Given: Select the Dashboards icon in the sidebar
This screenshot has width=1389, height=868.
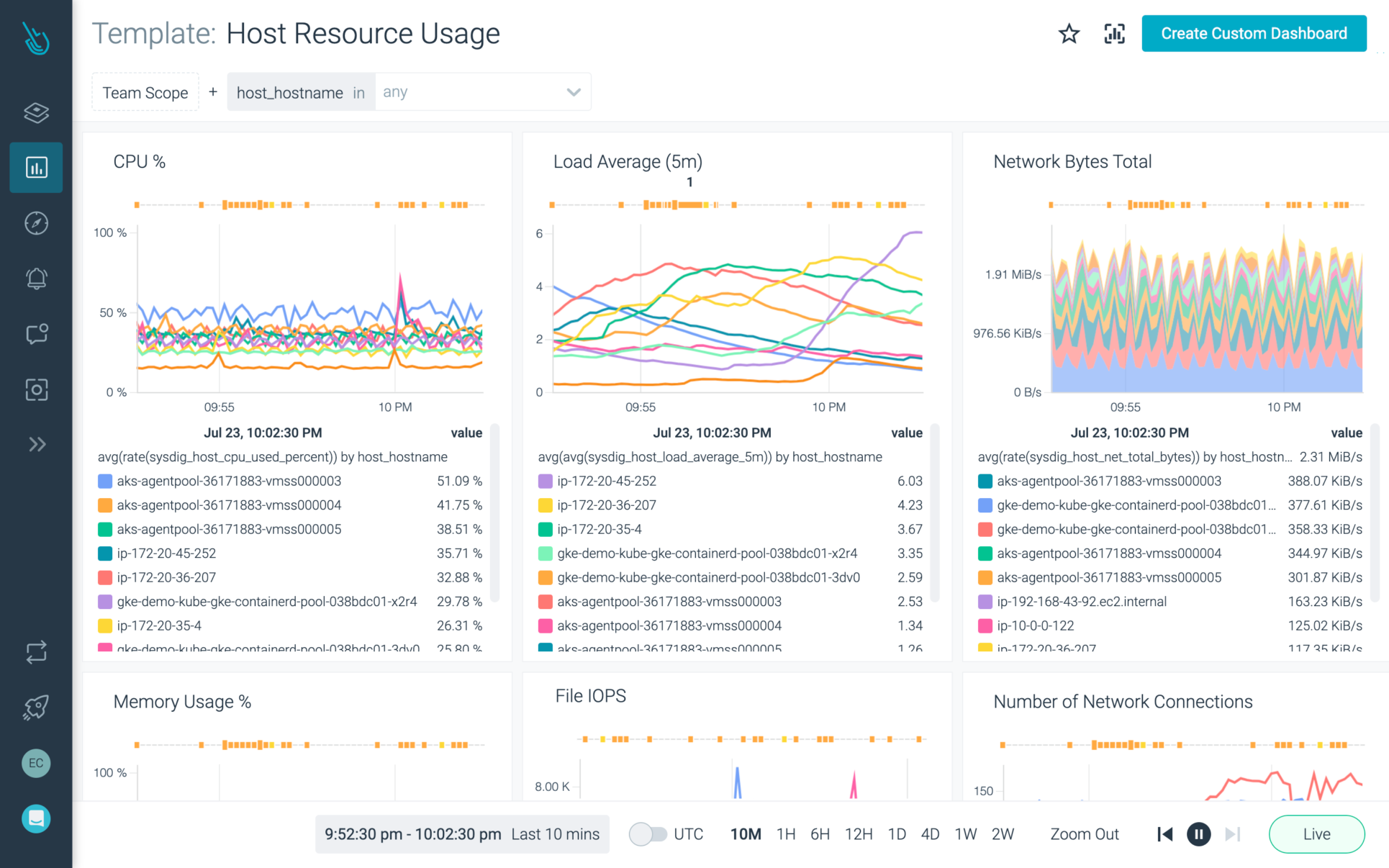Looking at the screenshot, I should [x=36, y=168].
